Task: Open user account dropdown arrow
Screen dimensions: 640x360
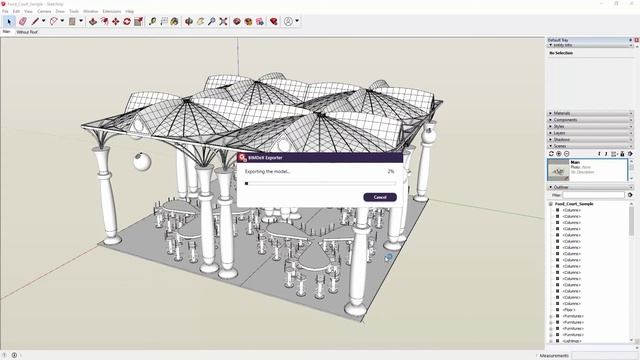Action: 297,21
